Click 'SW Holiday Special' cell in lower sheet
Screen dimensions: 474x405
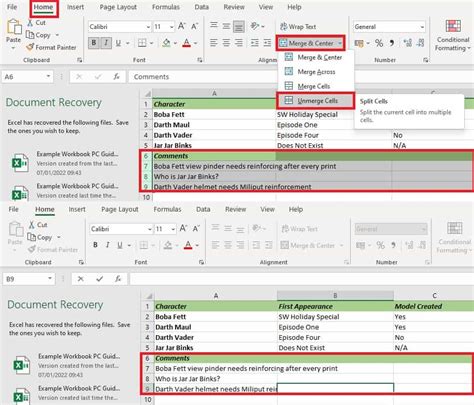[335, 317]
